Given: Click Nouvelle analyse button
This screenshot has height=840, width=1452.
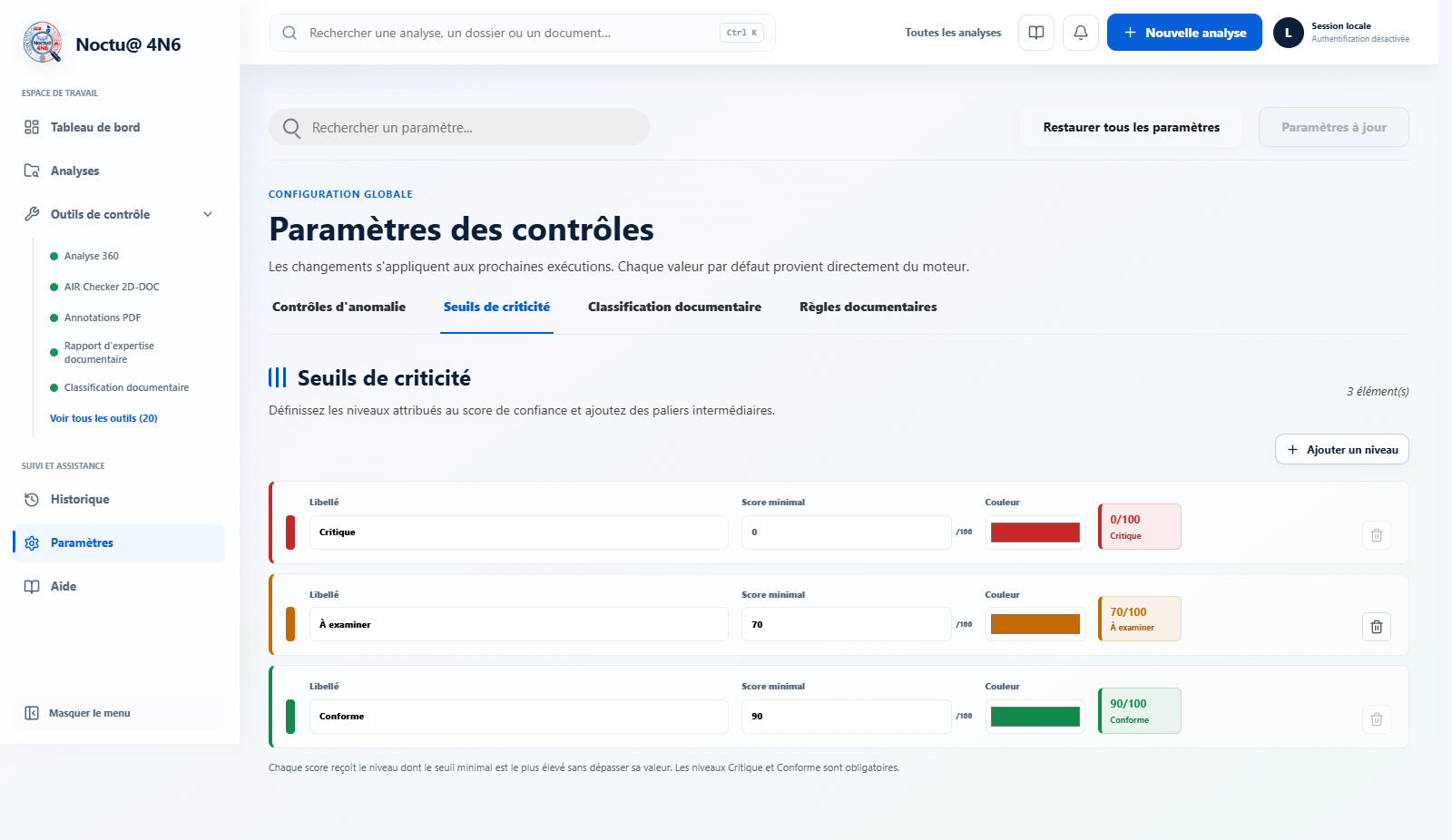Looking at the screenshot, I should [x=1184, y=33].
